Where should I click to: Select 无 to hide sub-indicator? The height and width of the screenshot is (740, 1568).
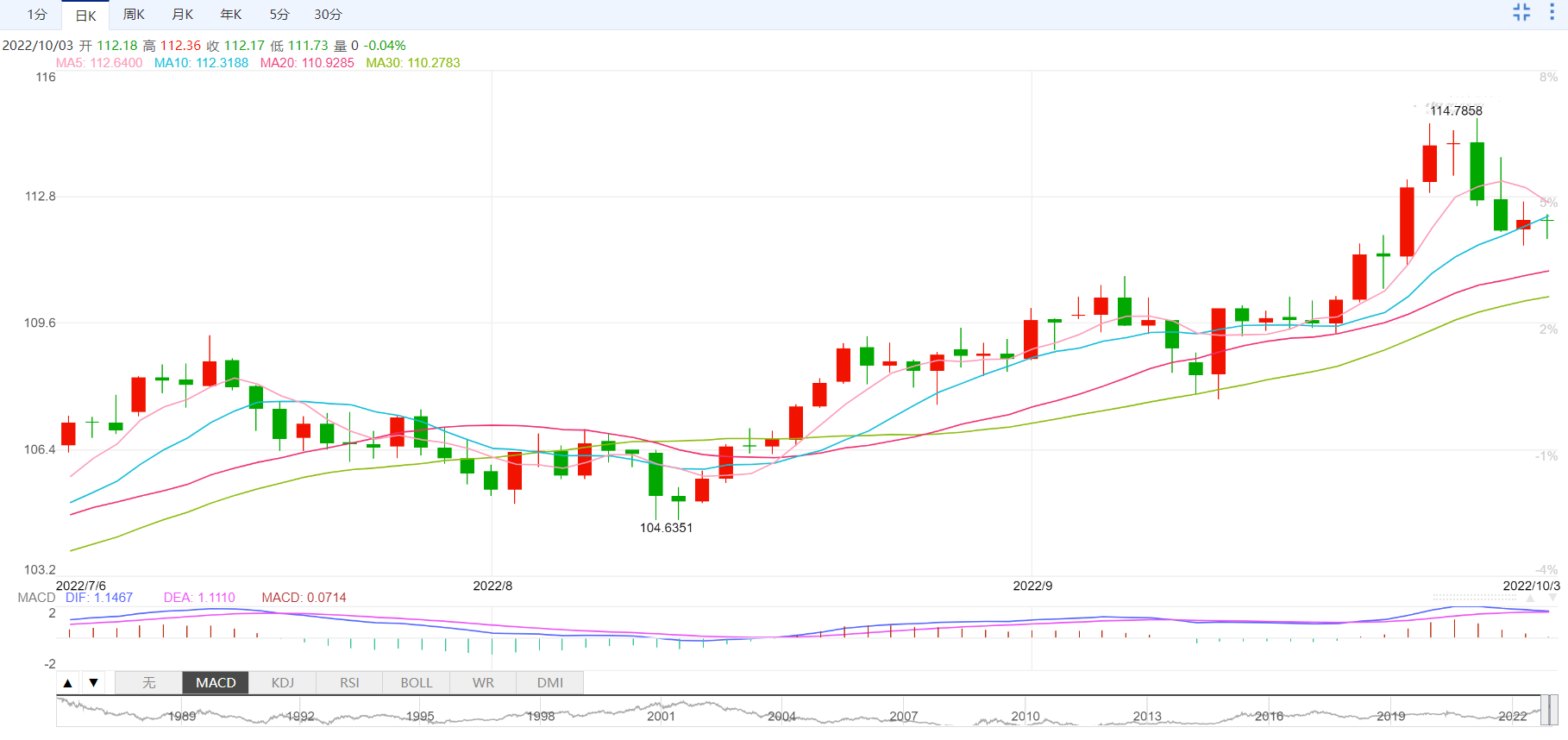coord(148,683)
